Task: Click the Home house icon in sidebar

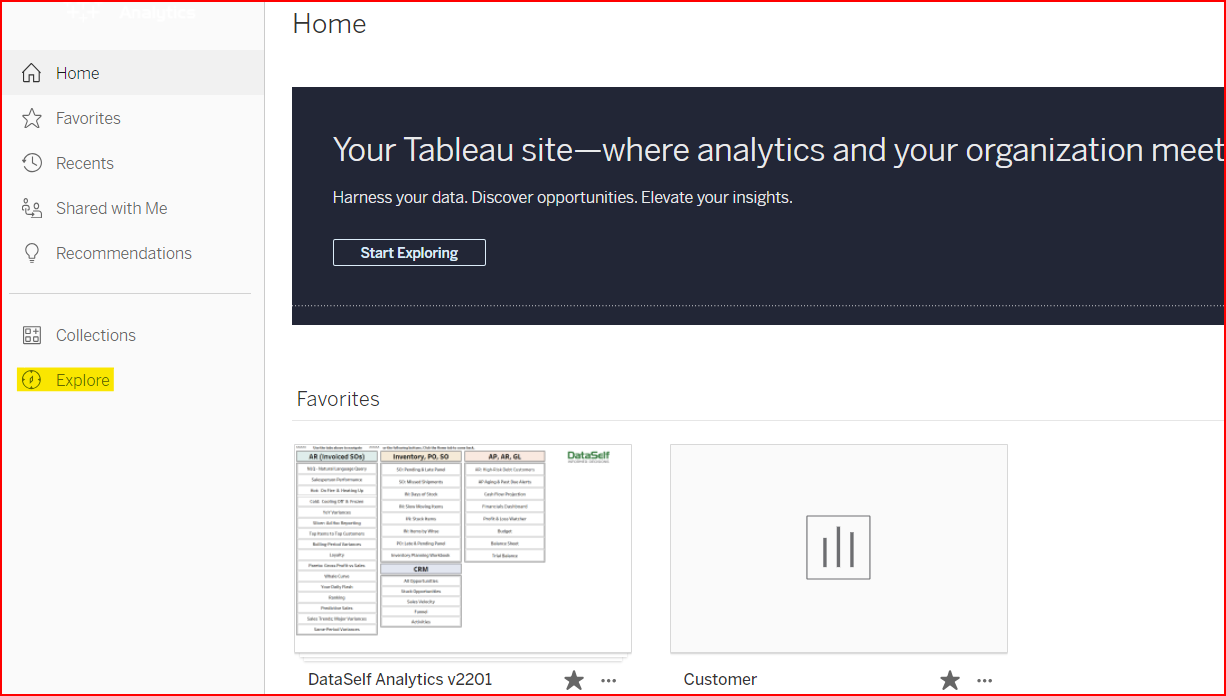Action: click(x=32, y=73)
